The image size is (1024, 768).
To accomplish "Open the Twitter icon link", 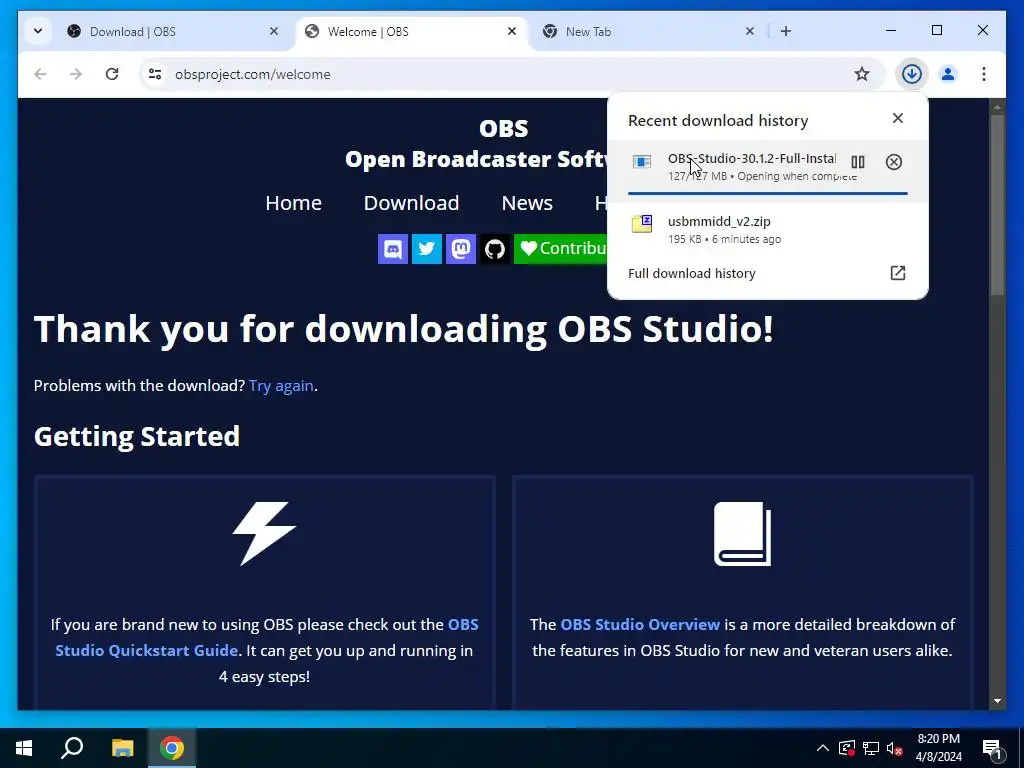I will (426, 249).
